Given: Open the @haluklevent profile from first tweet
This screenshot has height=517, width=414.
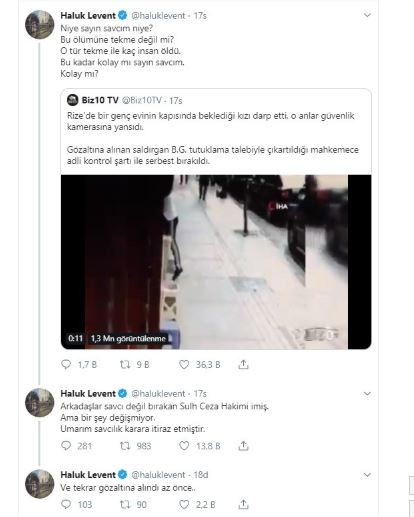Looking at the screenshot, I should pyautogui.click(x=158, y=16).
